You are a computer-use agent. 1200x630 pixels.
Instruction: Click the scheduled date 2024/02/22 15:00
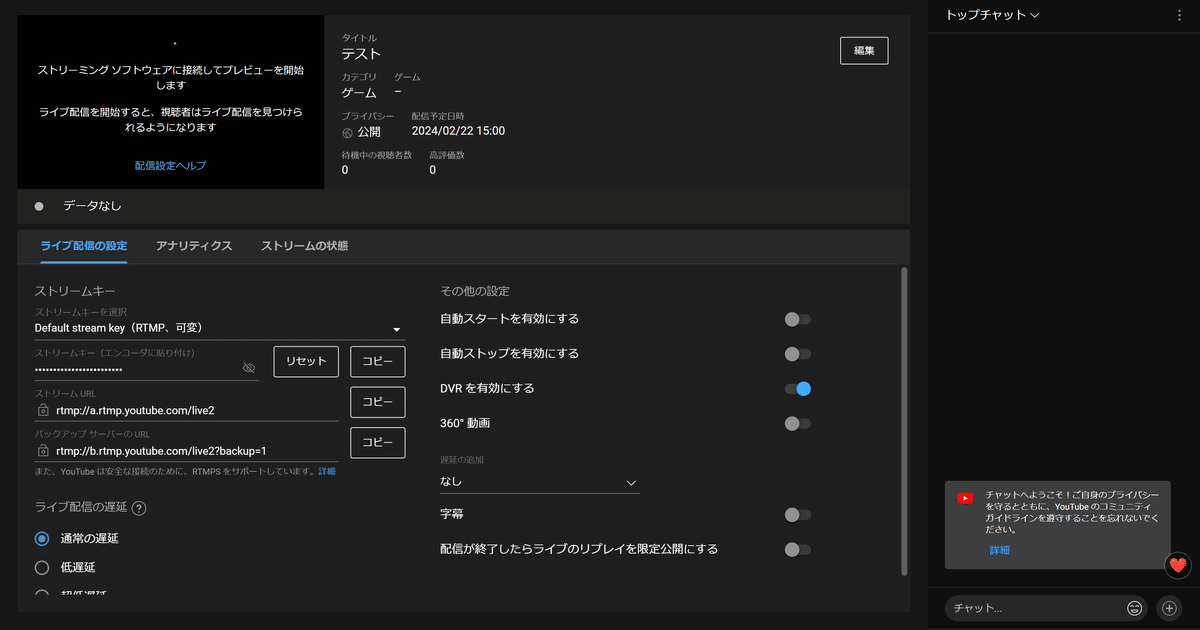tap(458, 131)
